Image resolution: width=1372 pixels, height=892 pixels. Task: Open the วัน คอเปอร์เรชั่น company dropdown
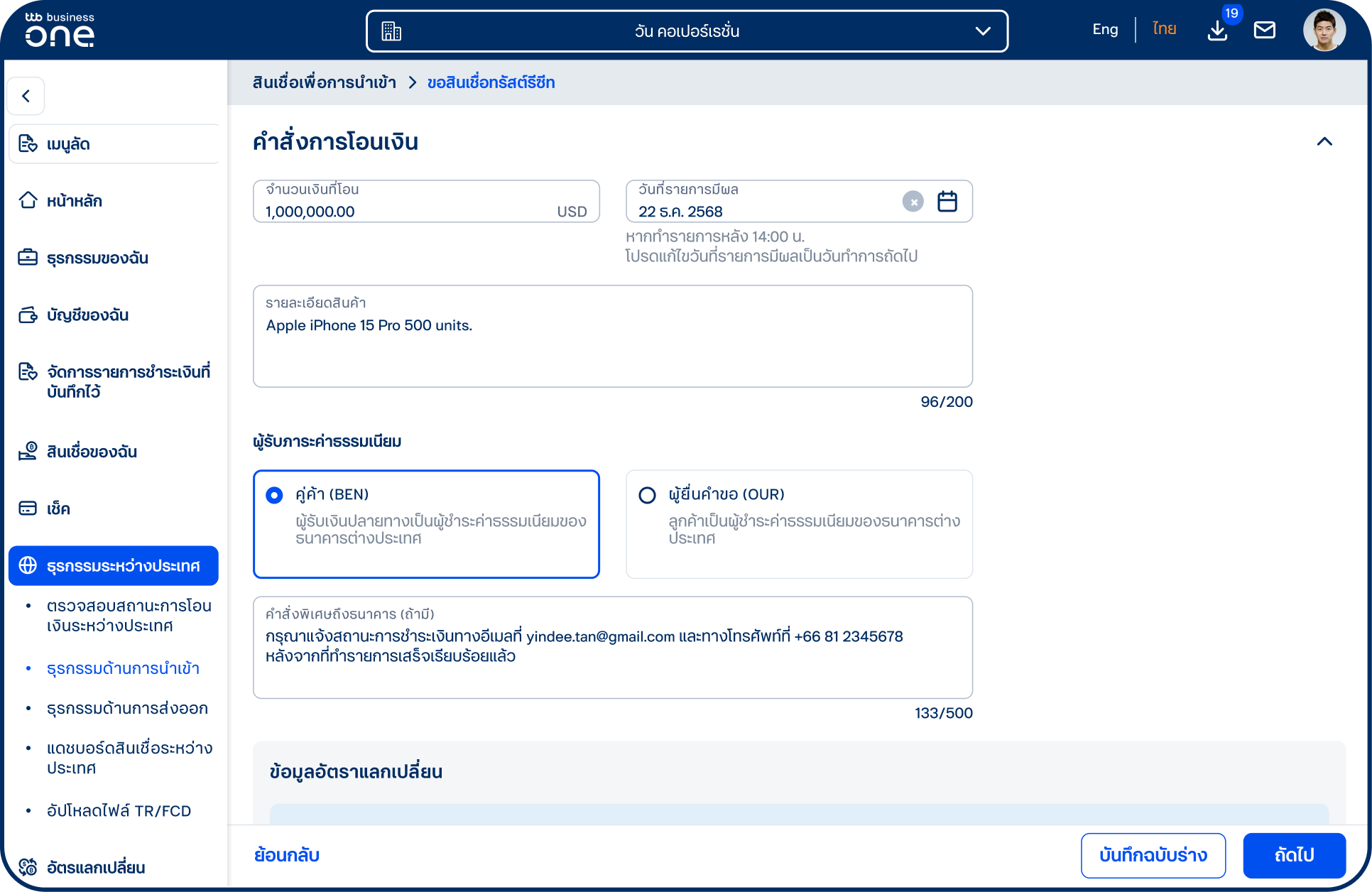[687, 31]
